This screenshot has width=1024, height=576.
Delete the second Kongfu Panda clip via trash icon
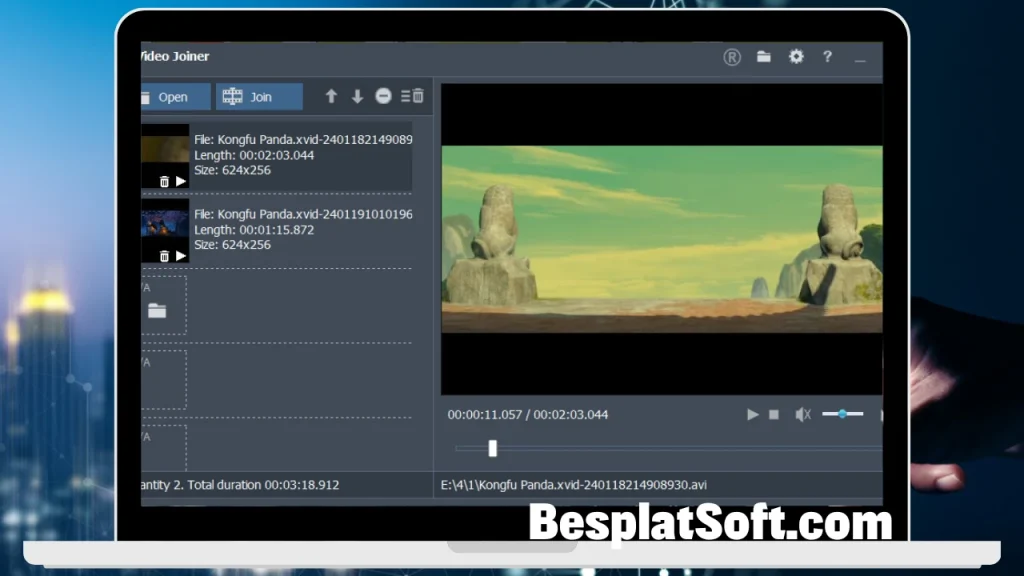click(164, 256)
